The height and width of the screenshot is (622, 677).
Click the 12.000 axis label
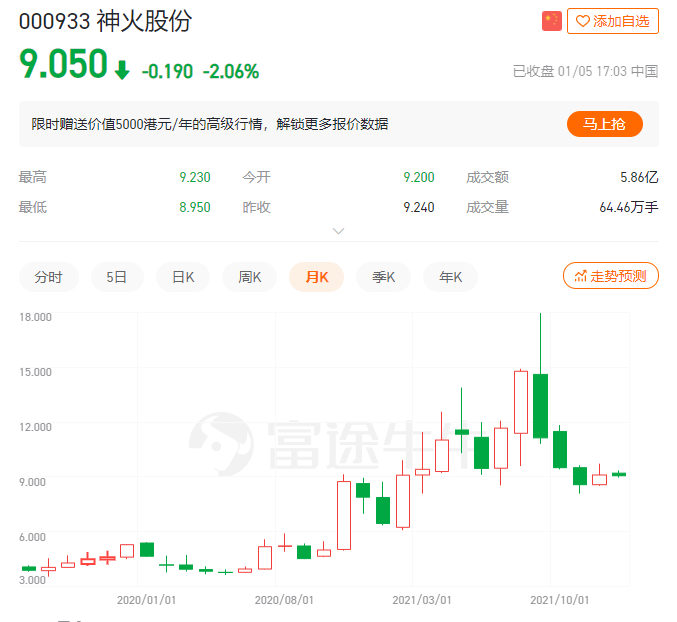pos(35,427)
